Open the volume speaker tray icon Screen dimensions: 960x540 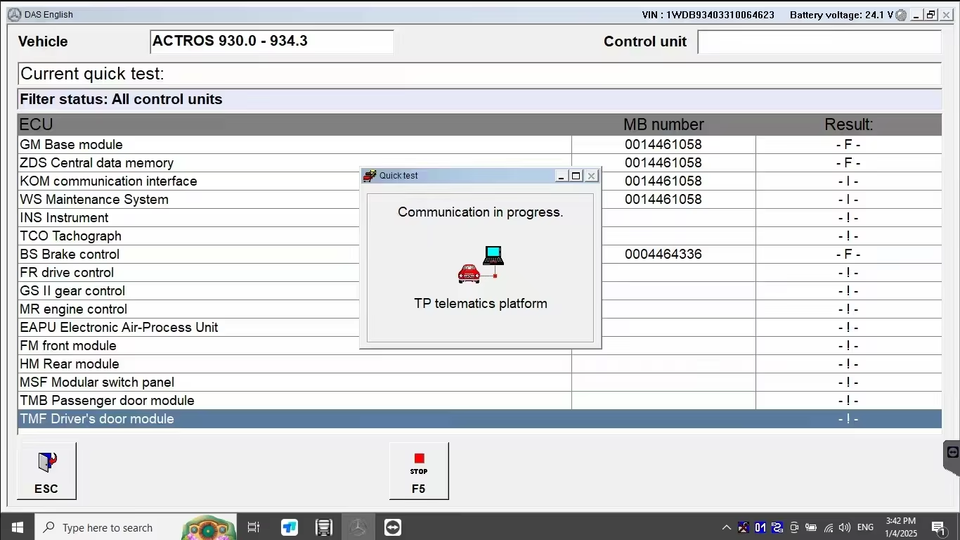845,527
